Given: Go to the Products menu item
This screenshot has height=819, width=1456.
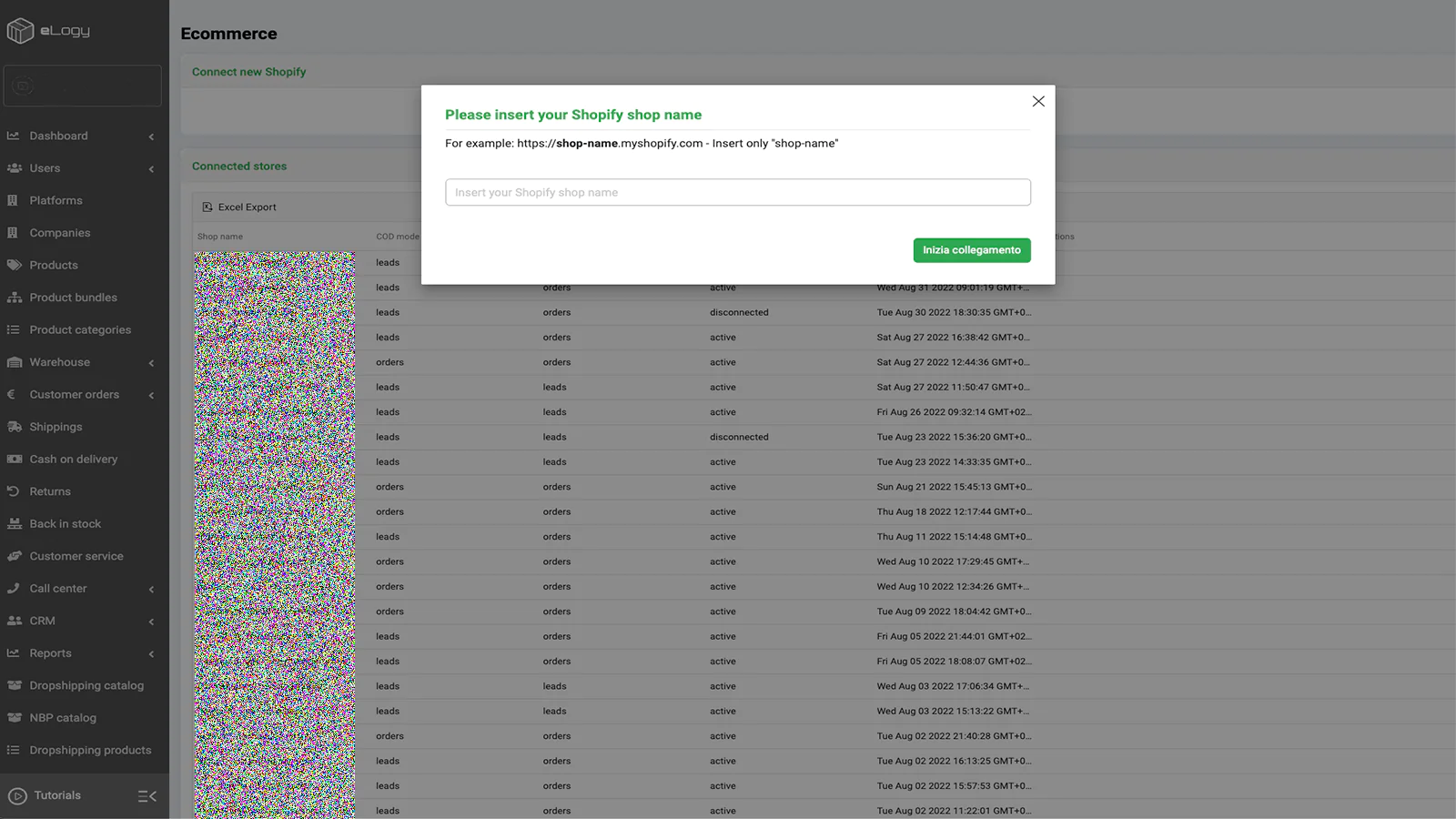Looking at the screenshot, I should tap(54, 265).
